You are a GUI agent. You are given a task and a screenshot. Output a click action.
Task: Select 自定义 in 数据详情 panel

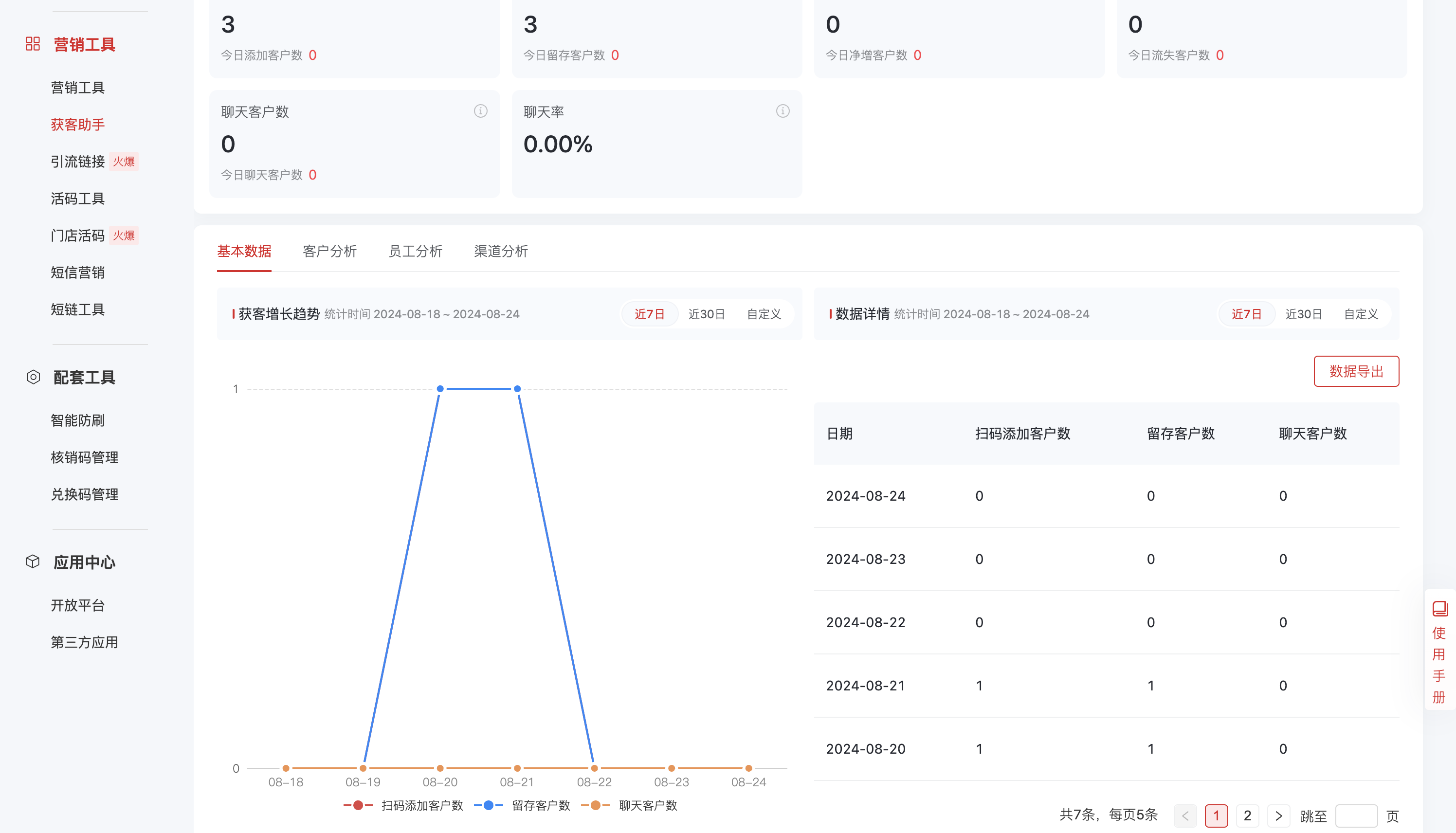[x=1361, y=314]
